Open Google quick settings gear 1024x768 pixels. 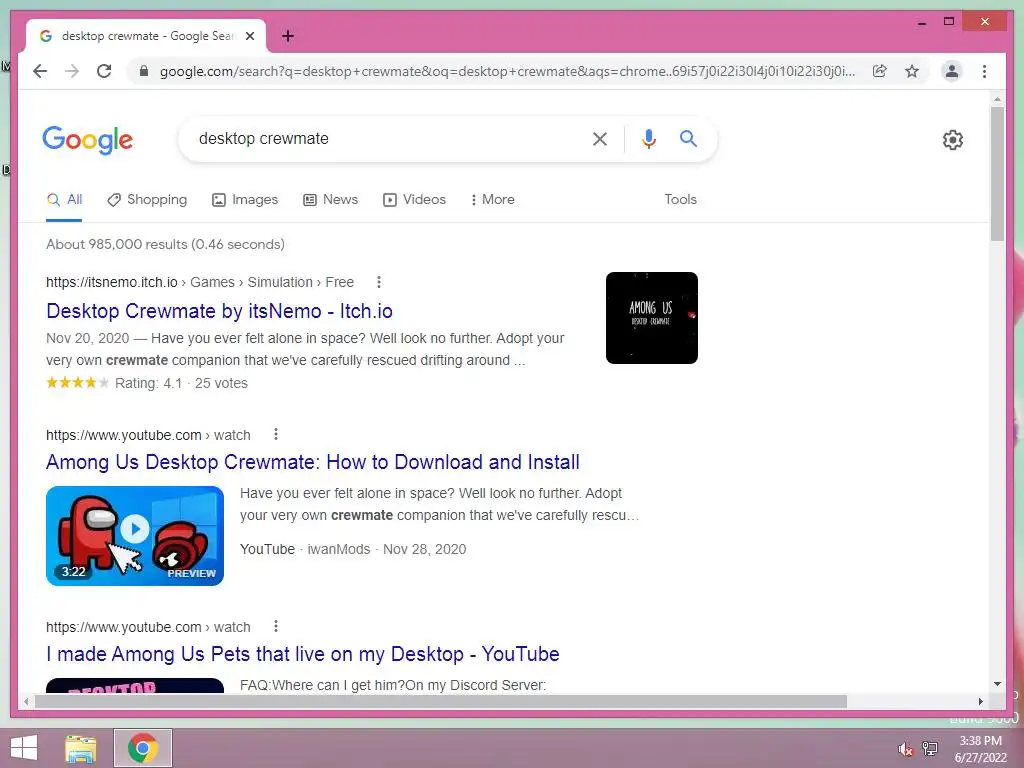pyautogui.click(x=953, y=140)
